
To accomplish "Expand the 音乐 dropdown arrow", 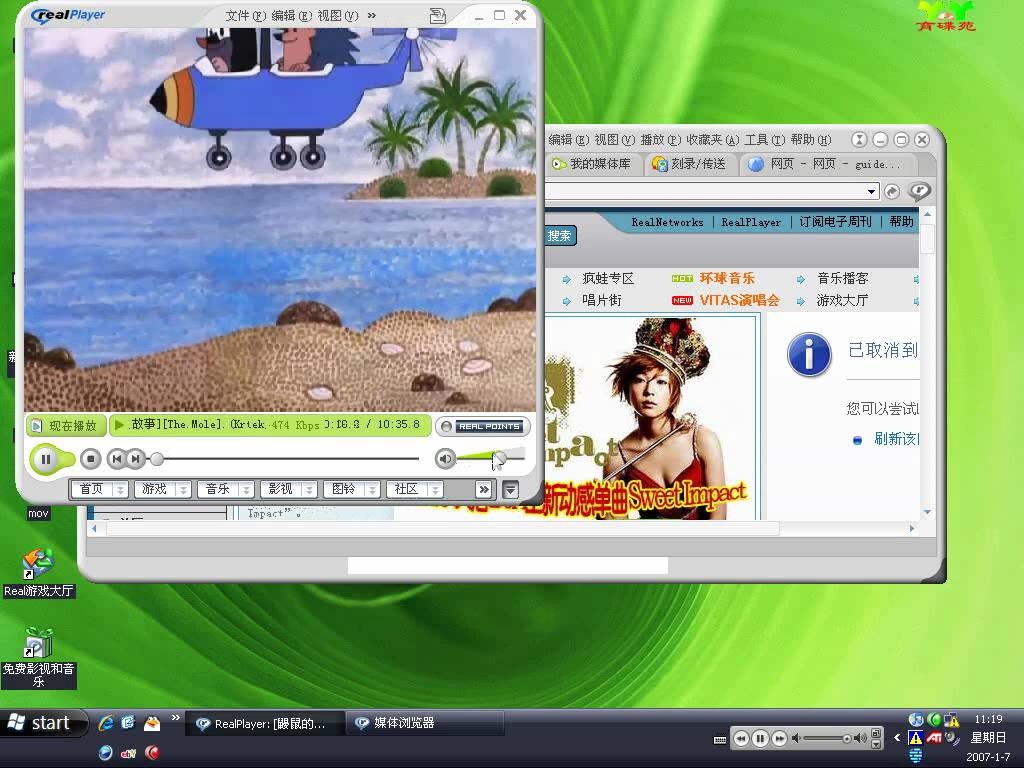I will (x=246, y=489).
